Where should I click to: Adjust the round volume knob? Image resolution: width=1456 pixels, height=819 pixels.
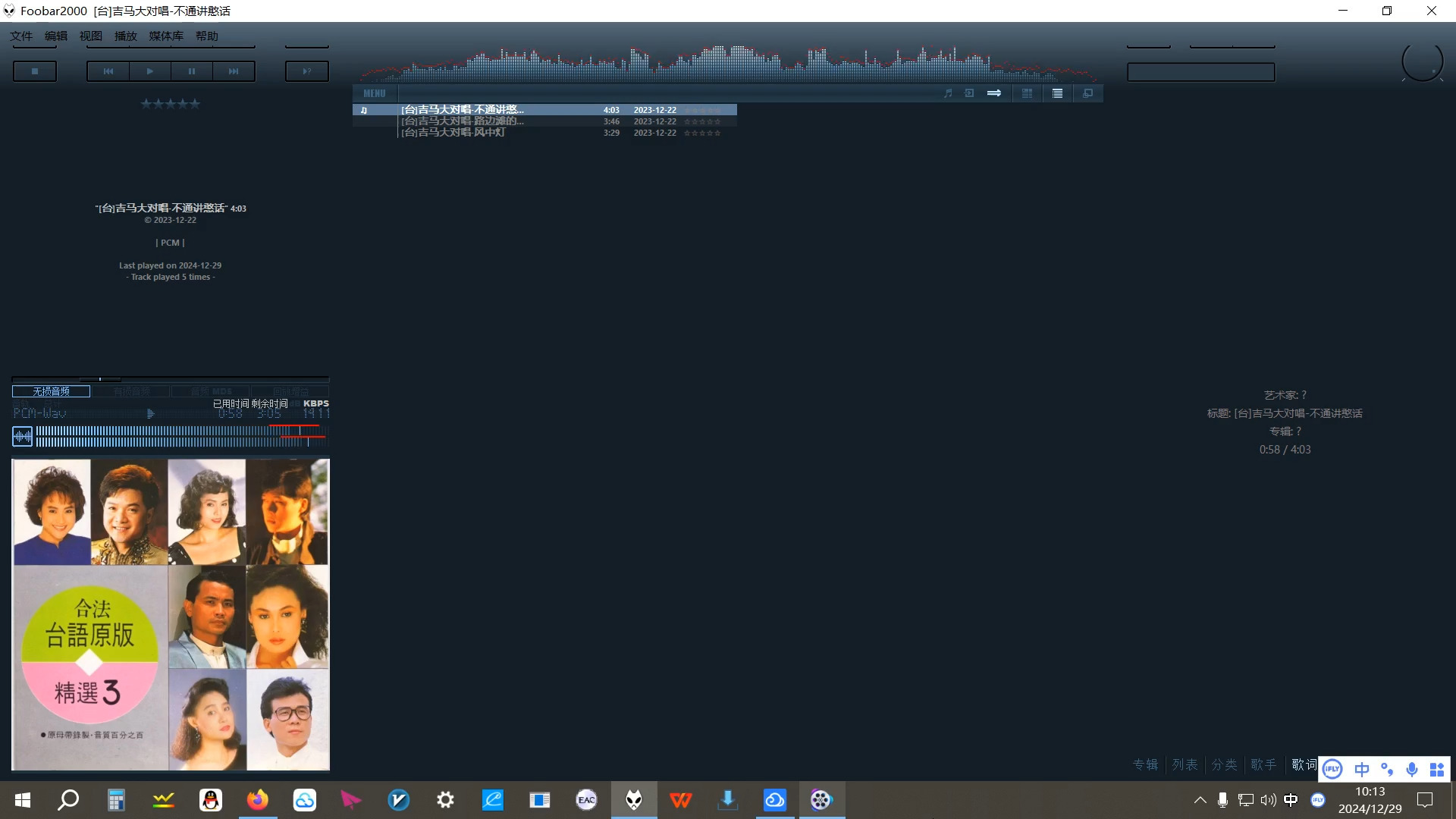pyautogui.click(x=1422, y=62)
